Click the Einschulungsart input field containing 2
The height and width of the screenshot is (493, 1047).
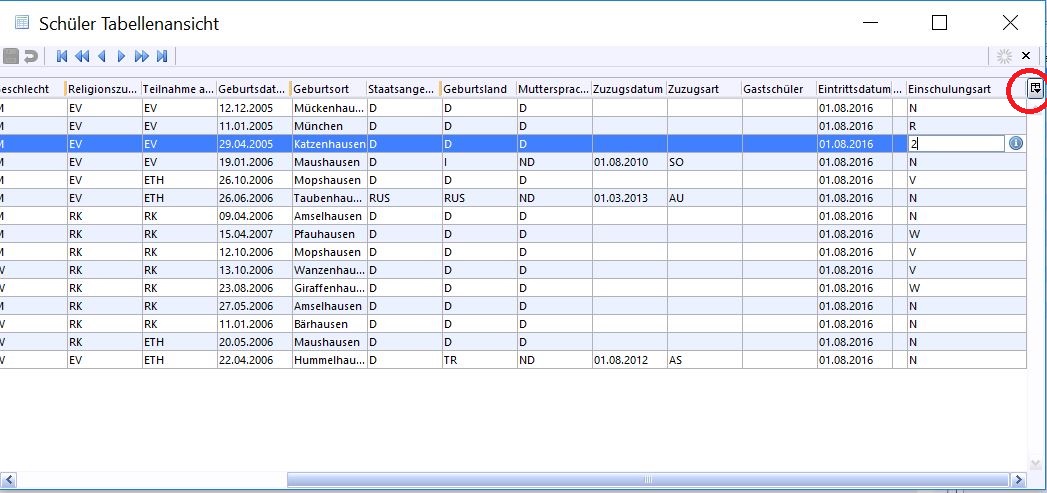click(x=956, y=143)
